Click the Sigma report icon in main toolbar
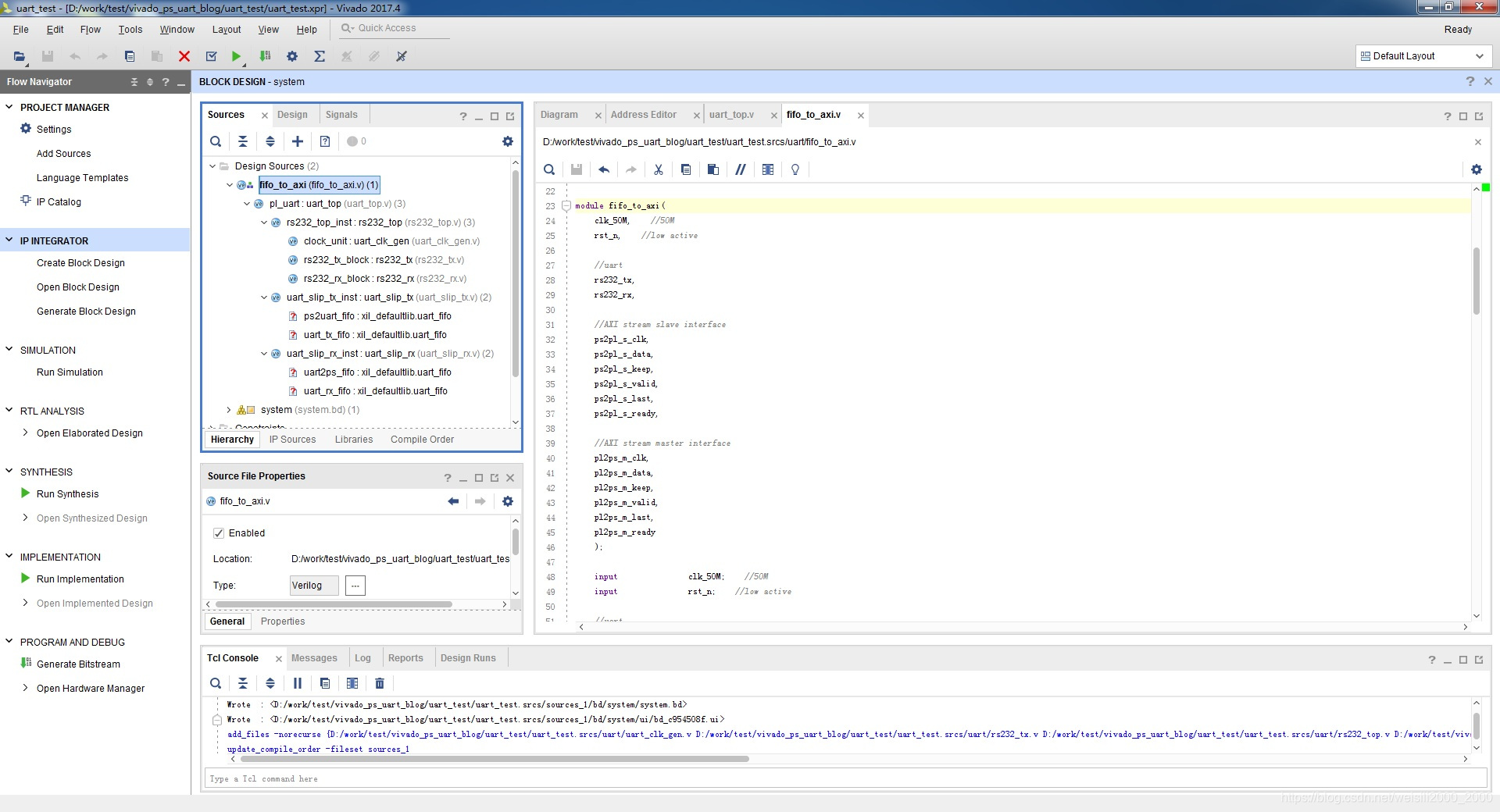 pos(320,56)
